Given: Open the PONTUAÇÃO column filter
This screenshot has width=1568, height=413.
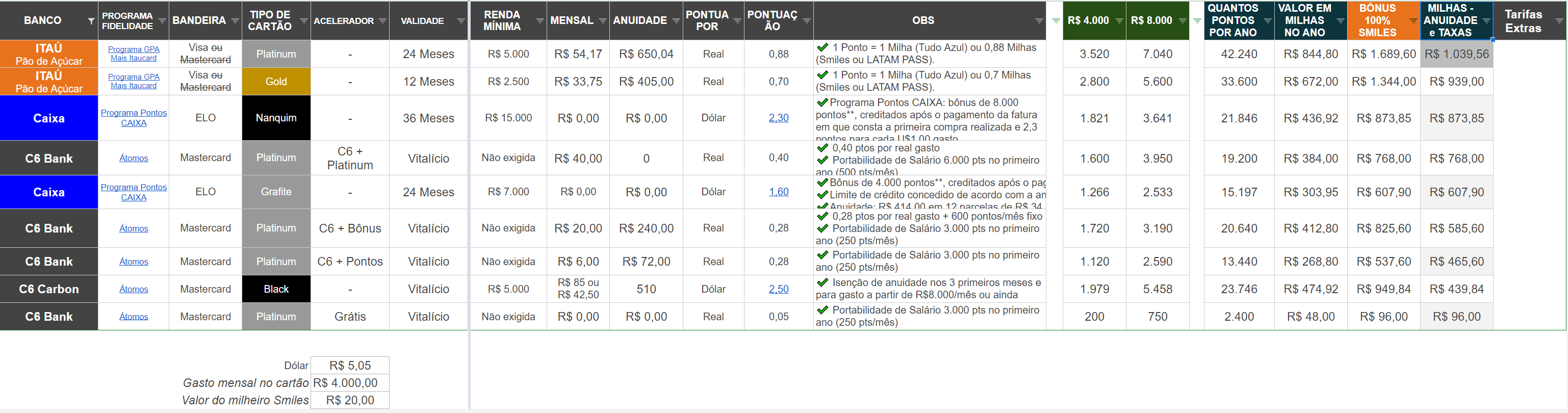Looking at the screenshot, I should [807, 21].
